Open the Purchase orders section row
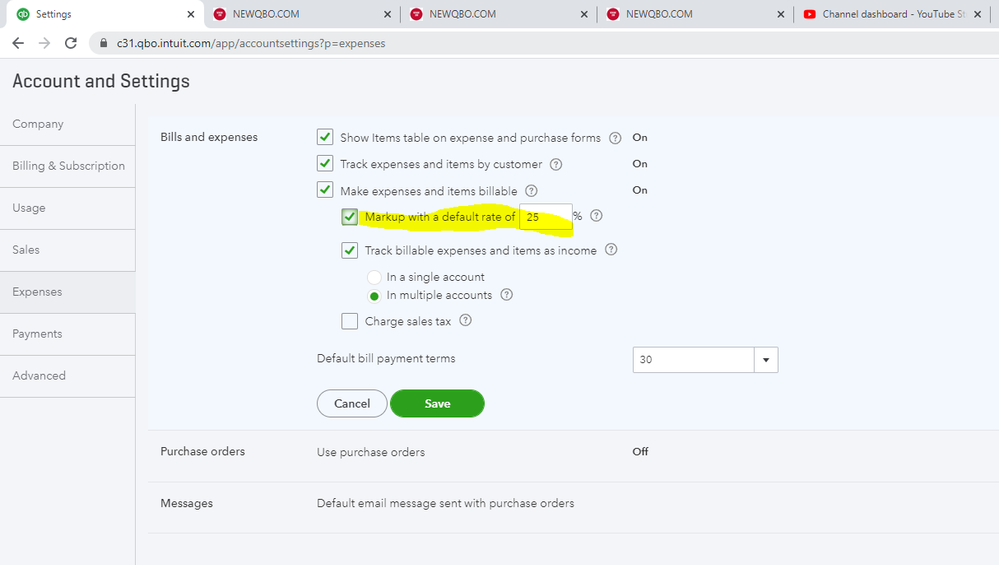The image size is (999, 565). (x=573, y=456)
